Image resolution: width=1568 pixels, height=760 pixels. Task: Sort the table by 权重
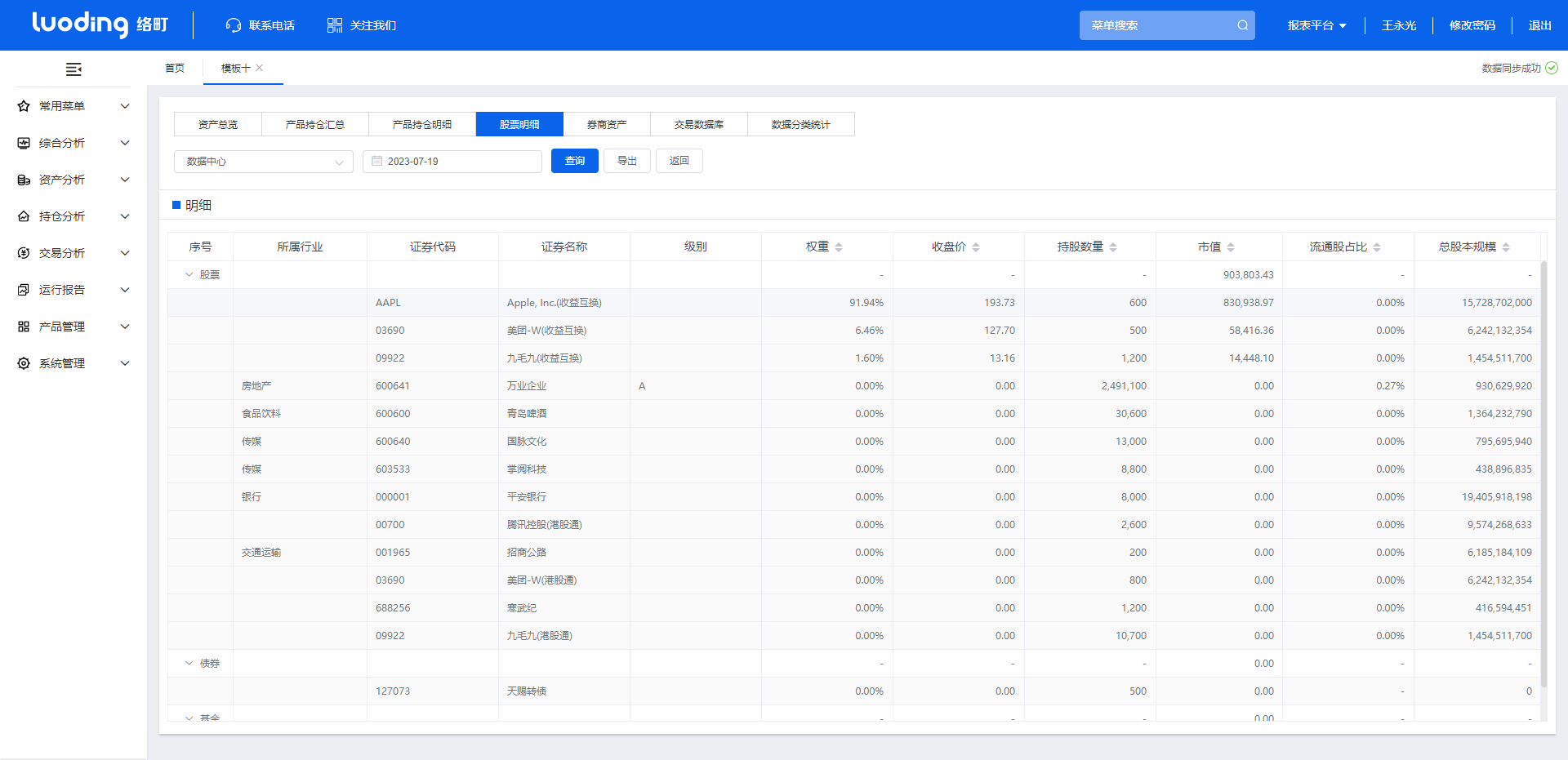tap(839, 247)
